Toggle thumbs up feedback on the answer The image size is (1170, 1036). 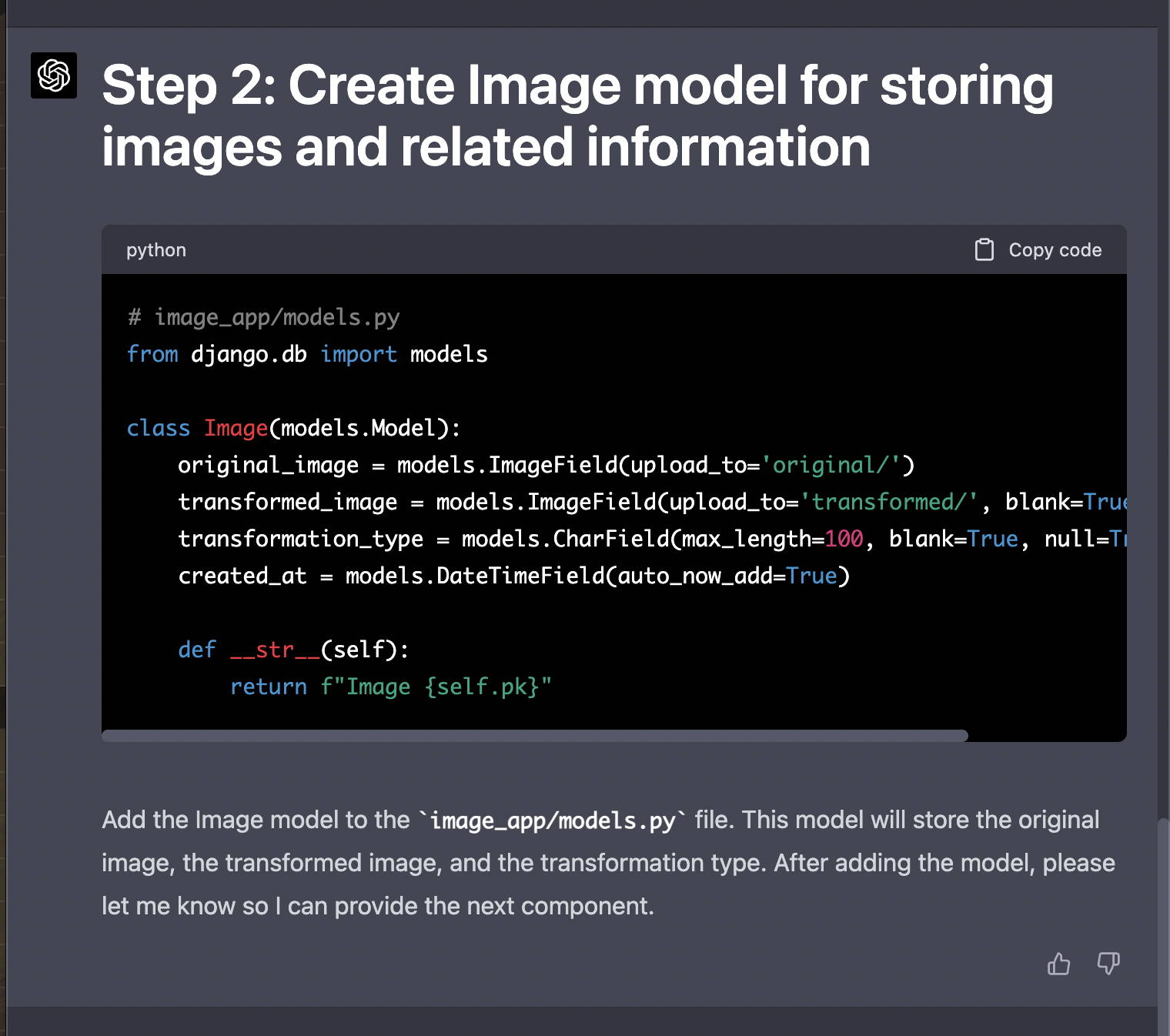(1059, 964)
